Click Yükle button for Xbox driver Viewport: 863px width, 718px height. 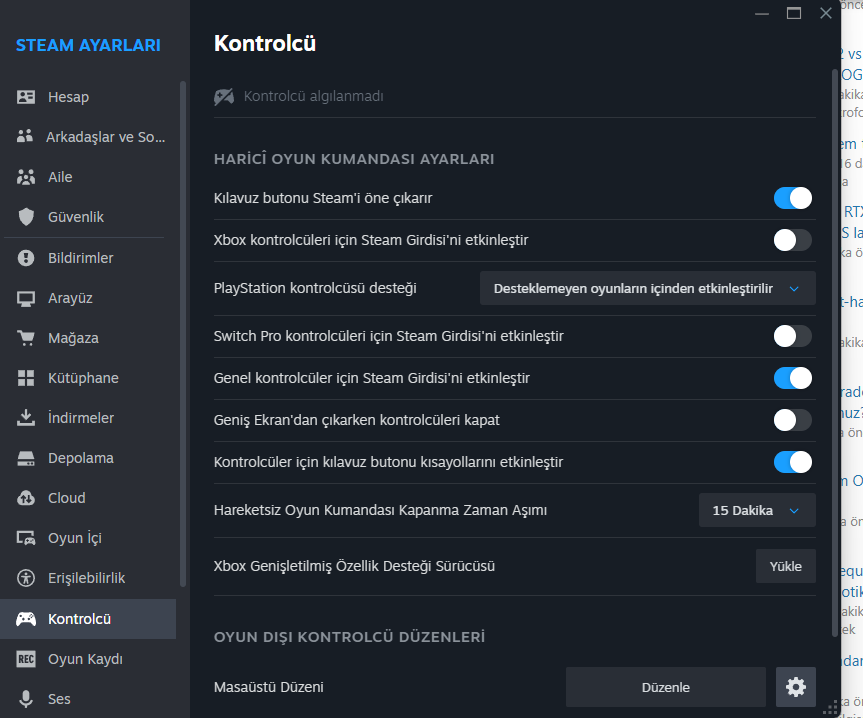(785, 566)
